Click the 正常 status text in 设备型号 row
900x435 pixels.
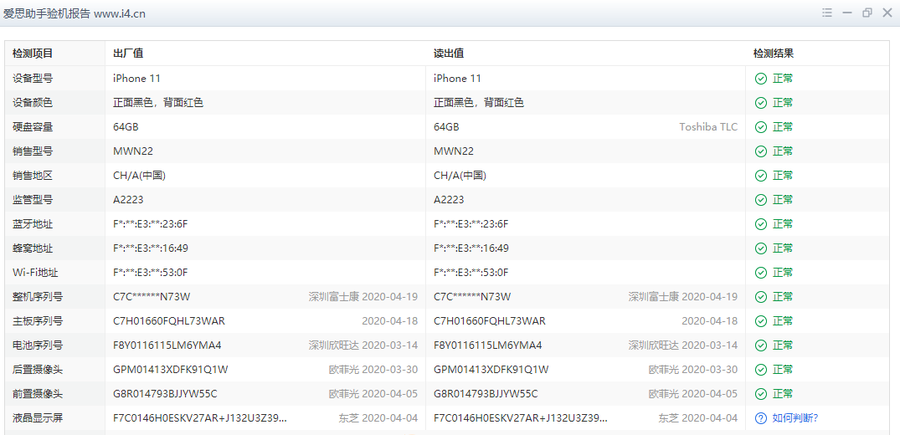click(782, 79)
